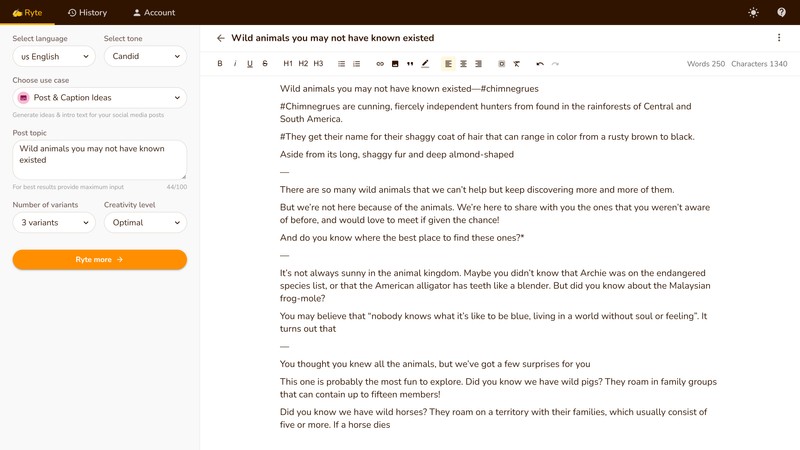This screenshot has height=450, width=800.
Task: Switch to the History tab
Action: 87,13
